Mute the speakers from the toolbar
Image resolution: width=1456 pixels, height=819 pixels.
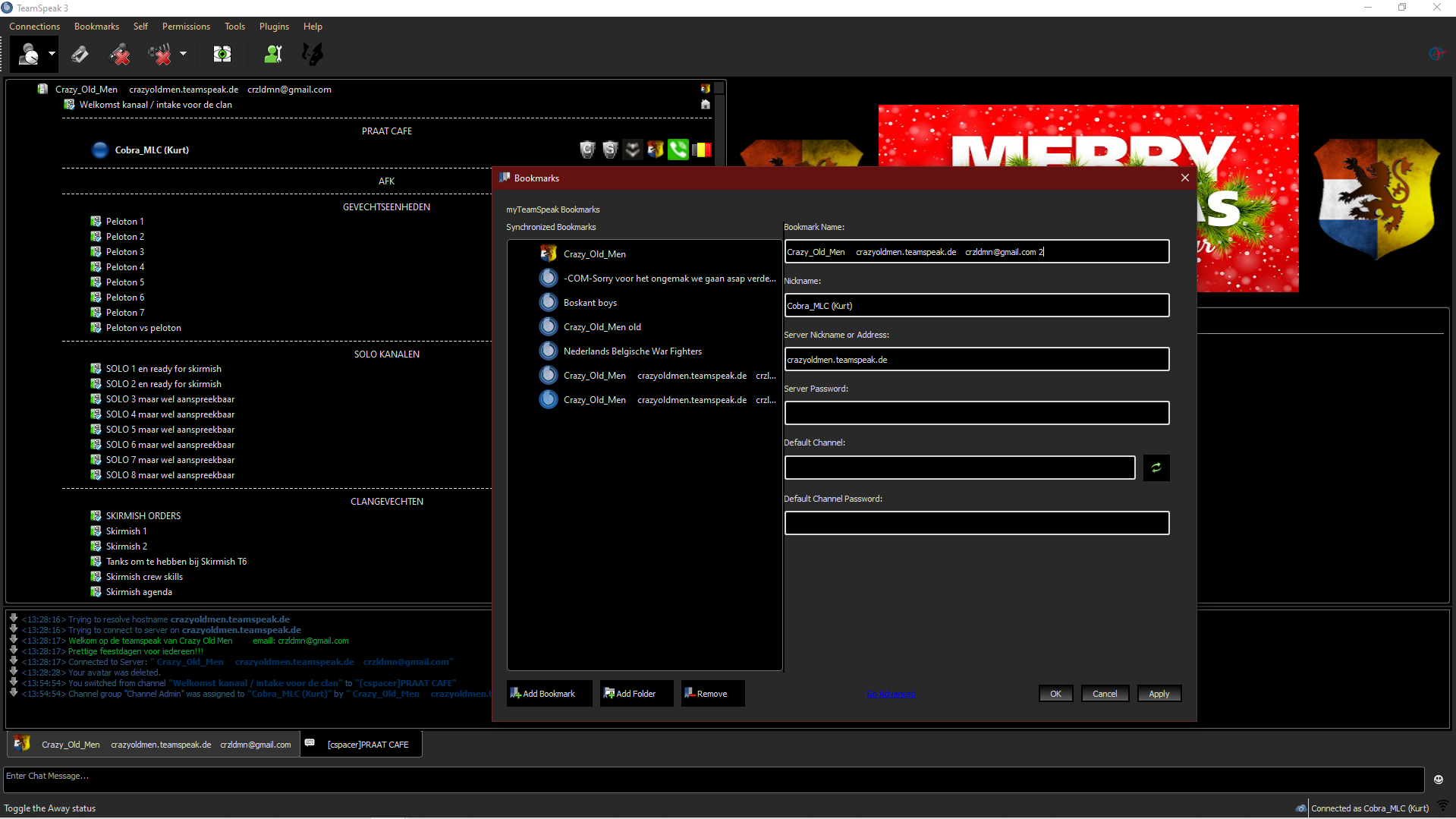coord(160,54)
